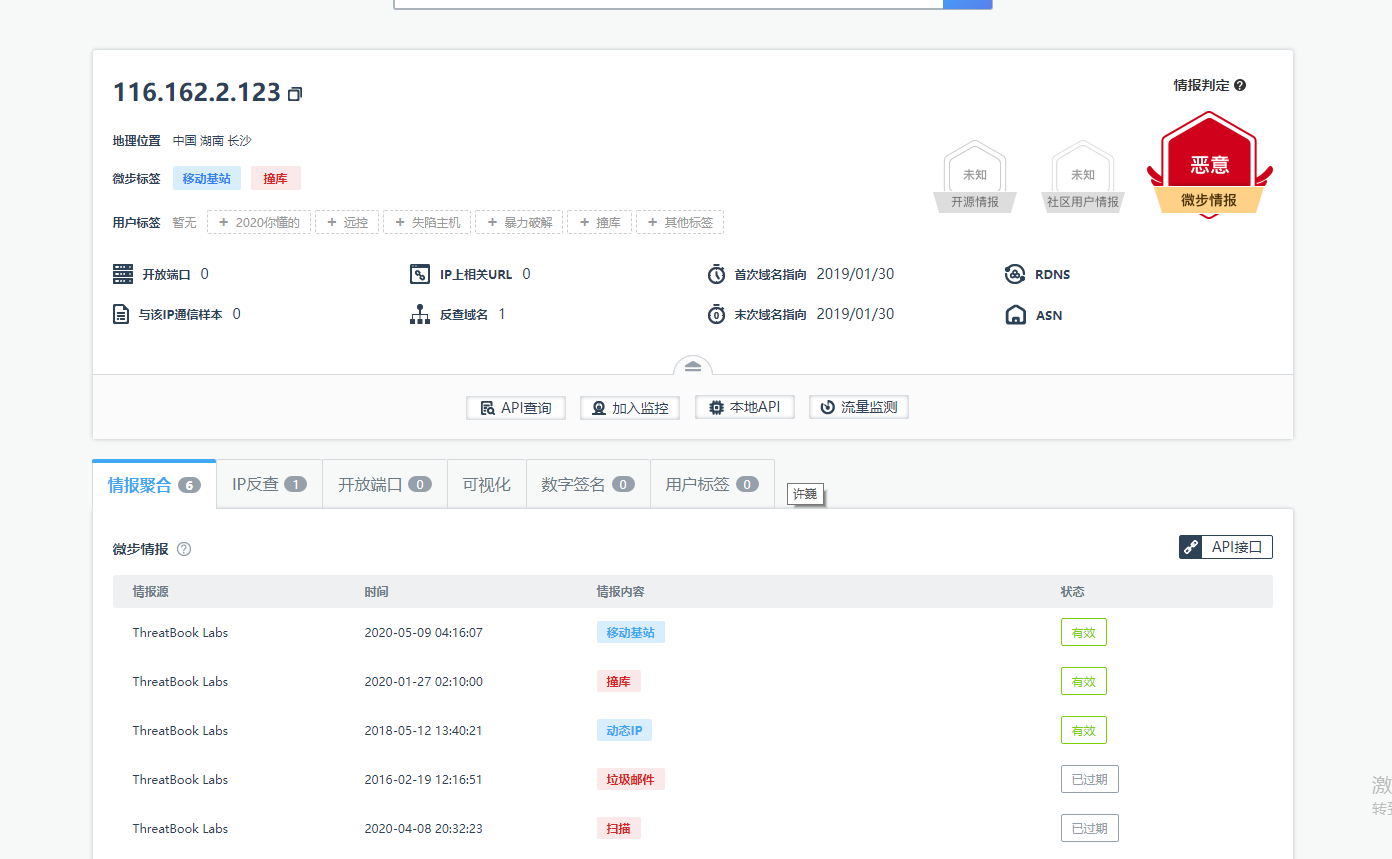The image size is (1392, 859).
Task: Focus the search input field at top
Action: [x=668, y=4]
